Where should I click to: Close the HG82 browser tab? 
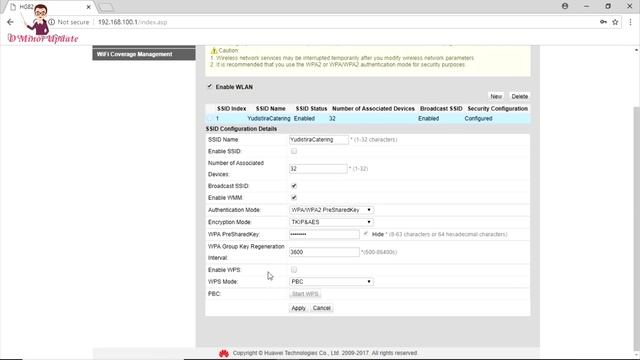pos(89,7)
